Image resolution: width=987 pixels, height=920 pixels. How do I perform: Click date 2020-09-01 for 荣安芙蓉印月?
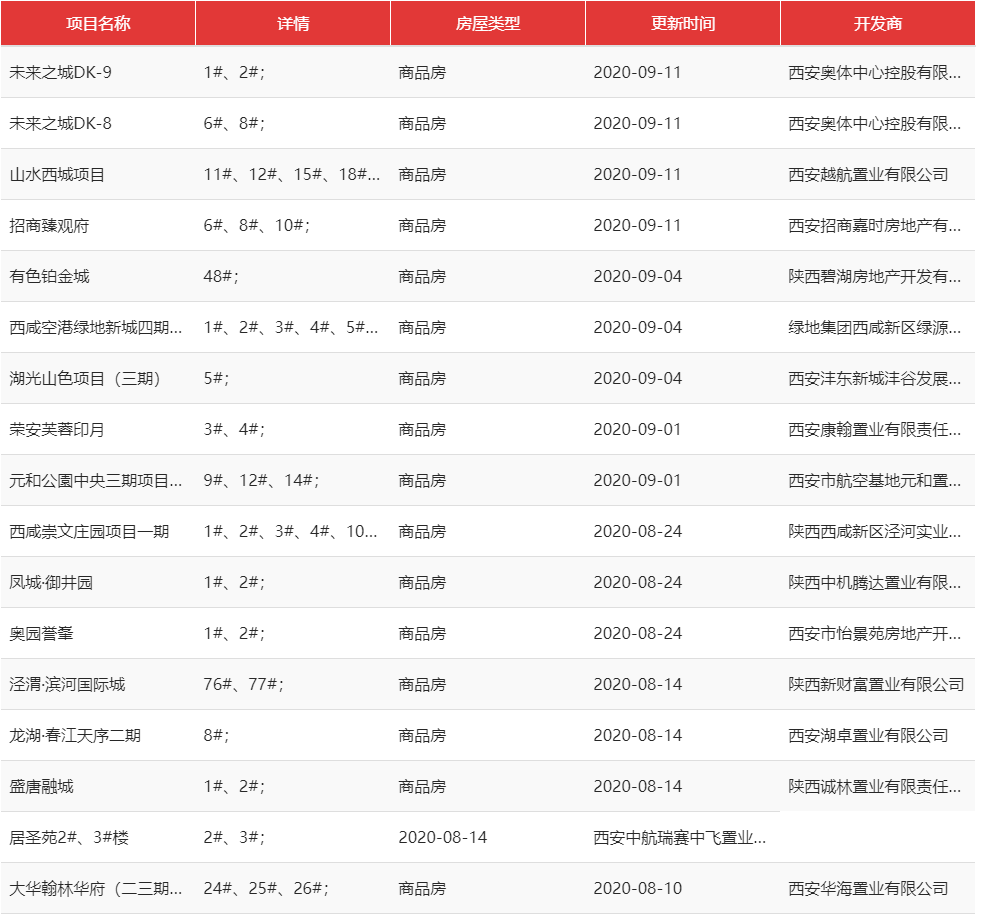(x=638, y=429)
